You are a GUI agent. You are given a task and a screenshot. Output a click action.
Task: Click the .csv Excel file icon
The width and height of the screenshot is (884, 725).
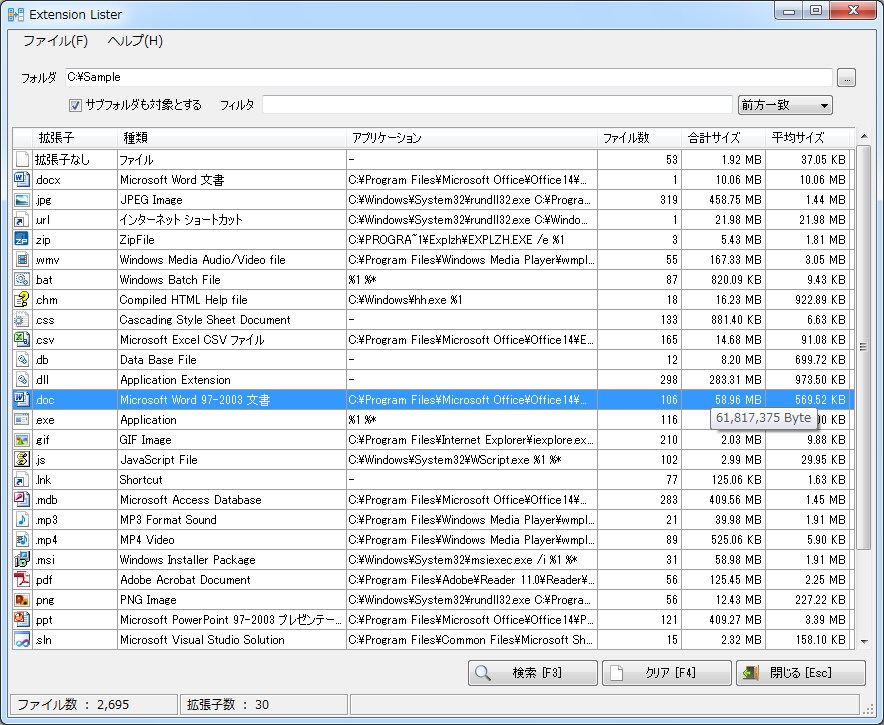[x=22, y=340]
